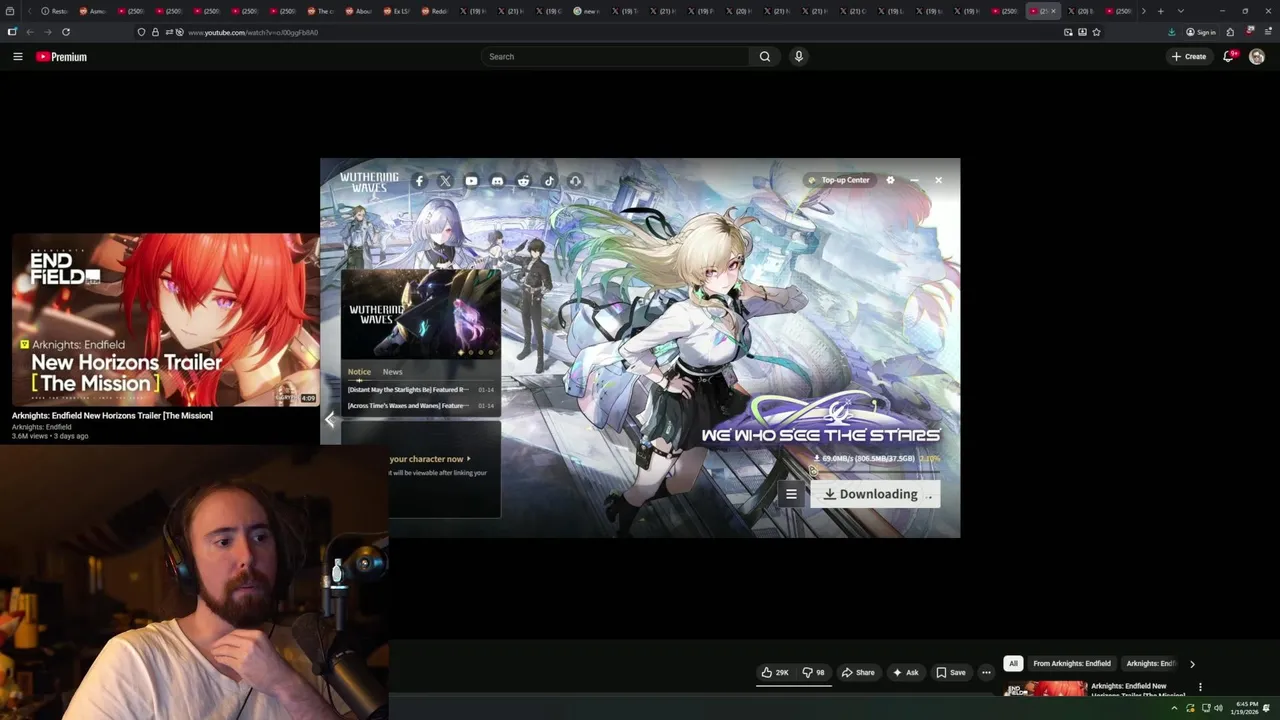Open Reddit icon in Wuthering Waves launcher

pyautogui.click(x=523, y=181)
